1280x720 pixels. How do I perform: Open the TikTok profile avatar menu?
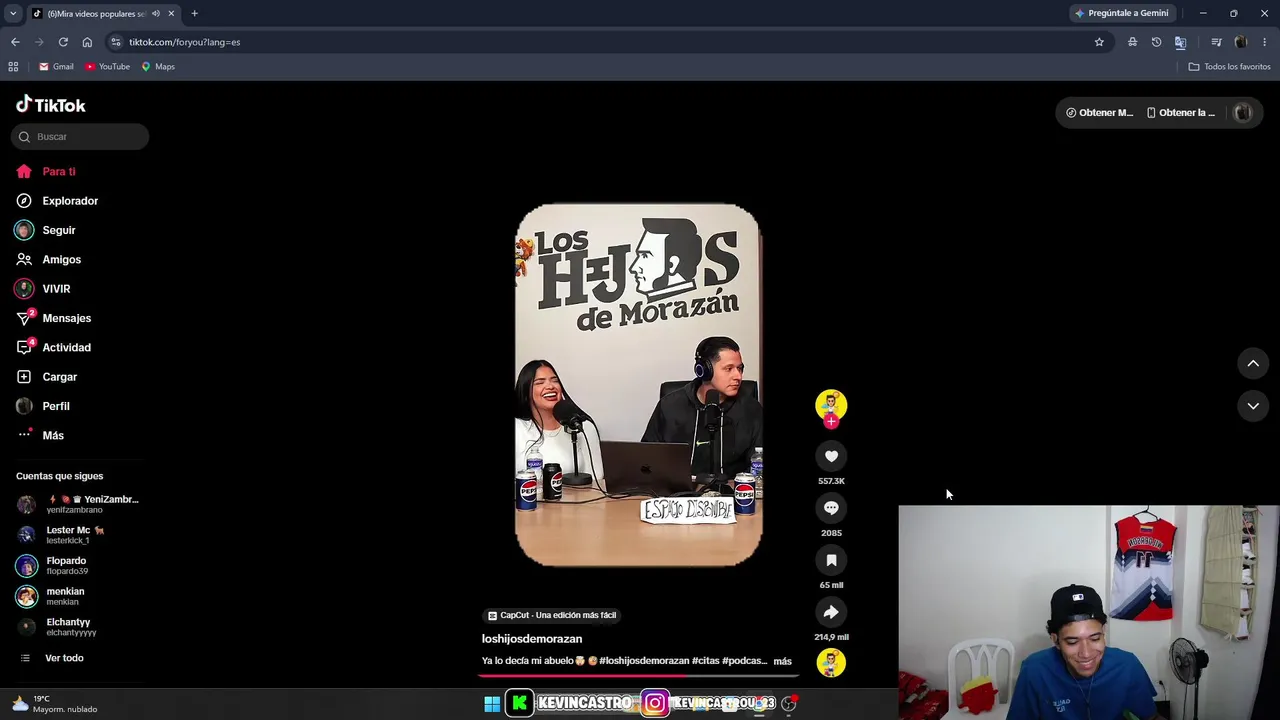point(1243,113)
